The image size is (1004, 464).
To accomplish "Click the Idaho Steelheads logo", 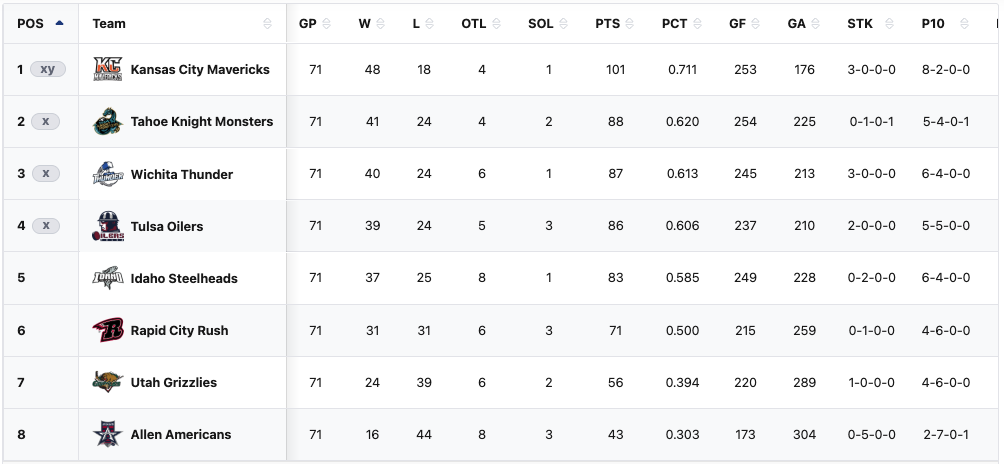I will click(x=107, y=278).
